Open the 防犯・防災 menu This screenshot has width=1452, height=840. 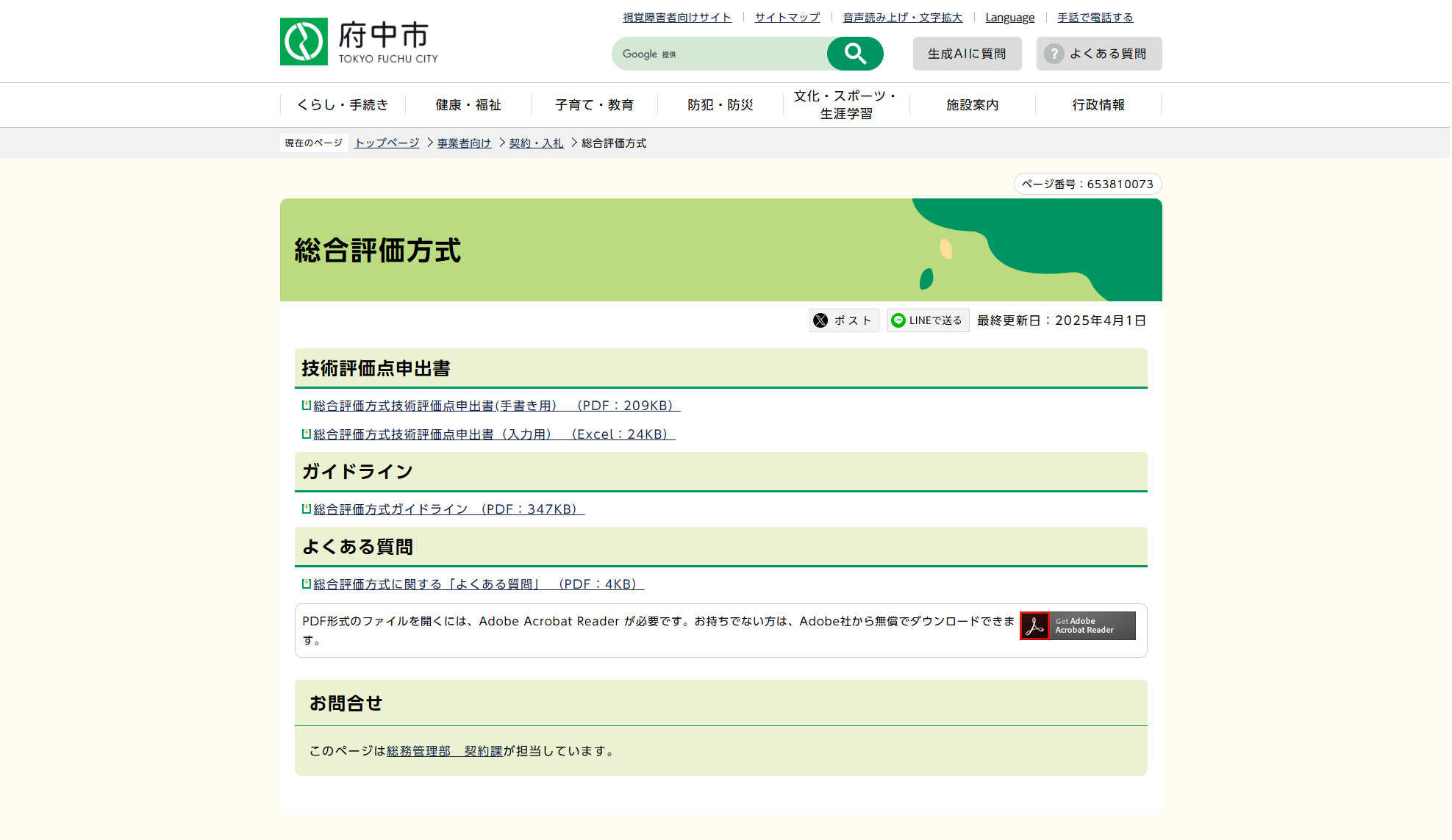pyautogui.click(x=720, y=105)
